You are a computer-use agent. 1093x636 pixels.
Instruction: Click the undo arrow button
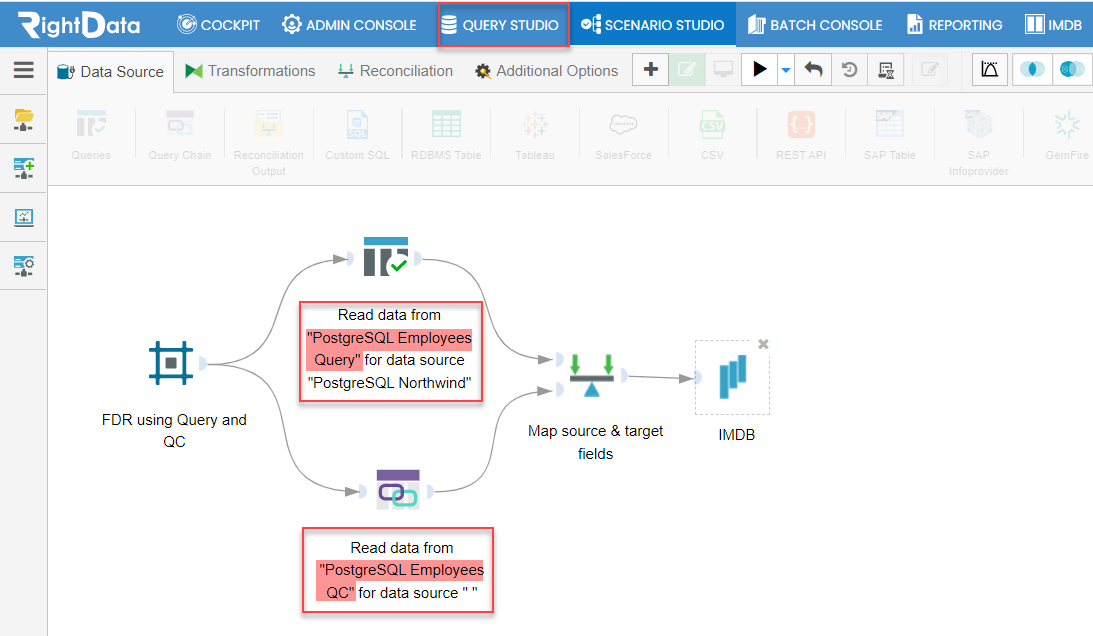pyautogui.click(x=813, y=70)
